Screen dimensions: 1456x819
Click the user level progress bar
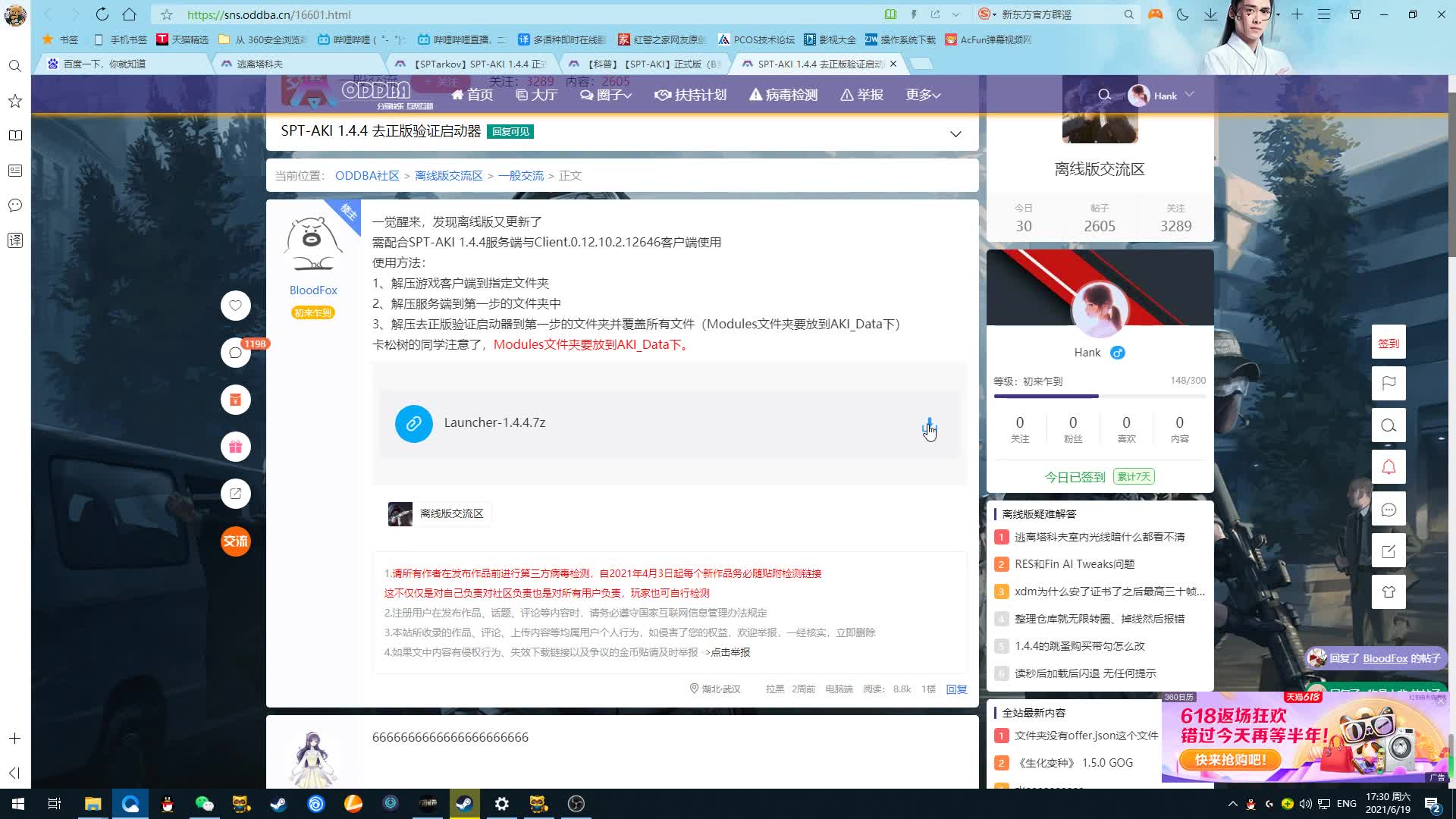1100,396
